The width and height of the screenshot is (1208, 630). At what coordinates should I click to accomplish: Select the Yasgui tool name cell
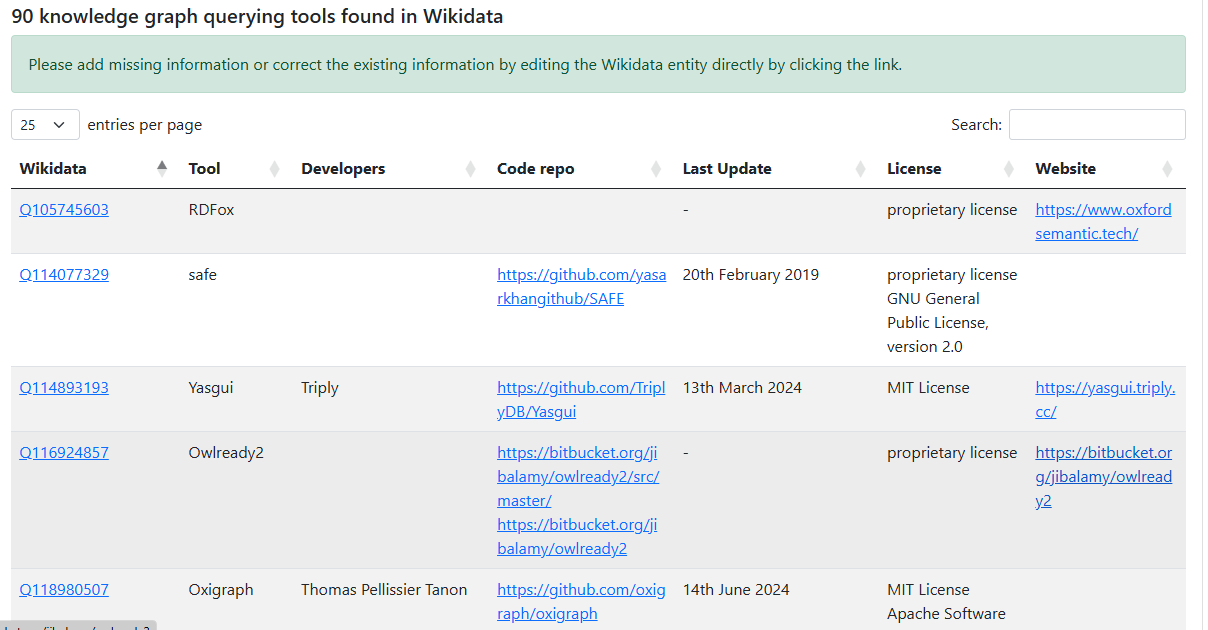point(211,388)
